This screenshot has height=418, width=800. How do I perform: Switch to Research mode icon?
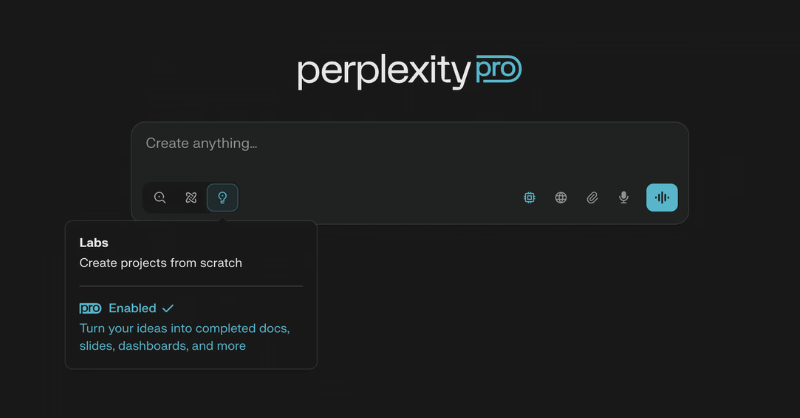191,198
